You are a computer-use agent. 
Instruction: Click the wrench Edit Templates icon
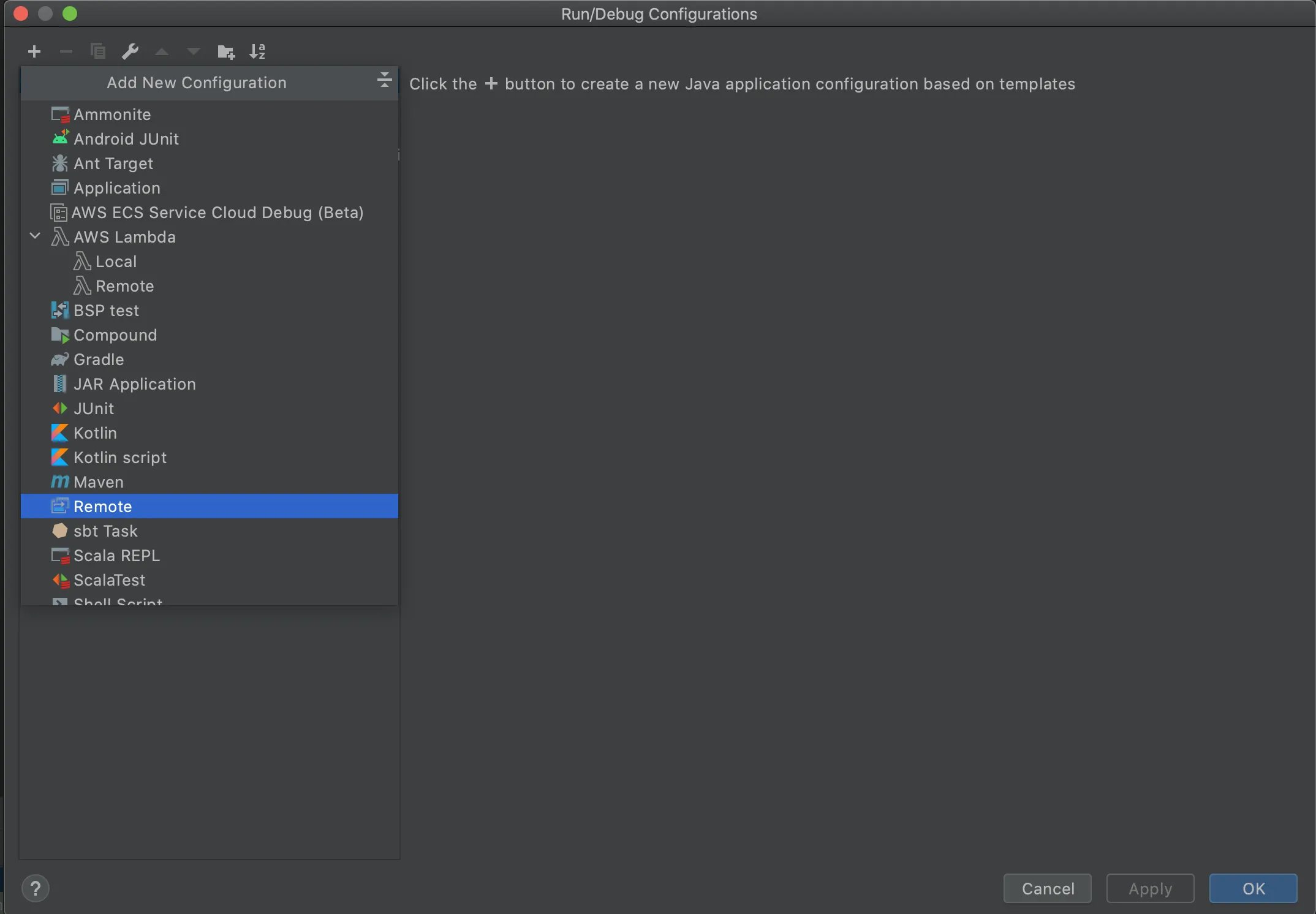(129, 51)
